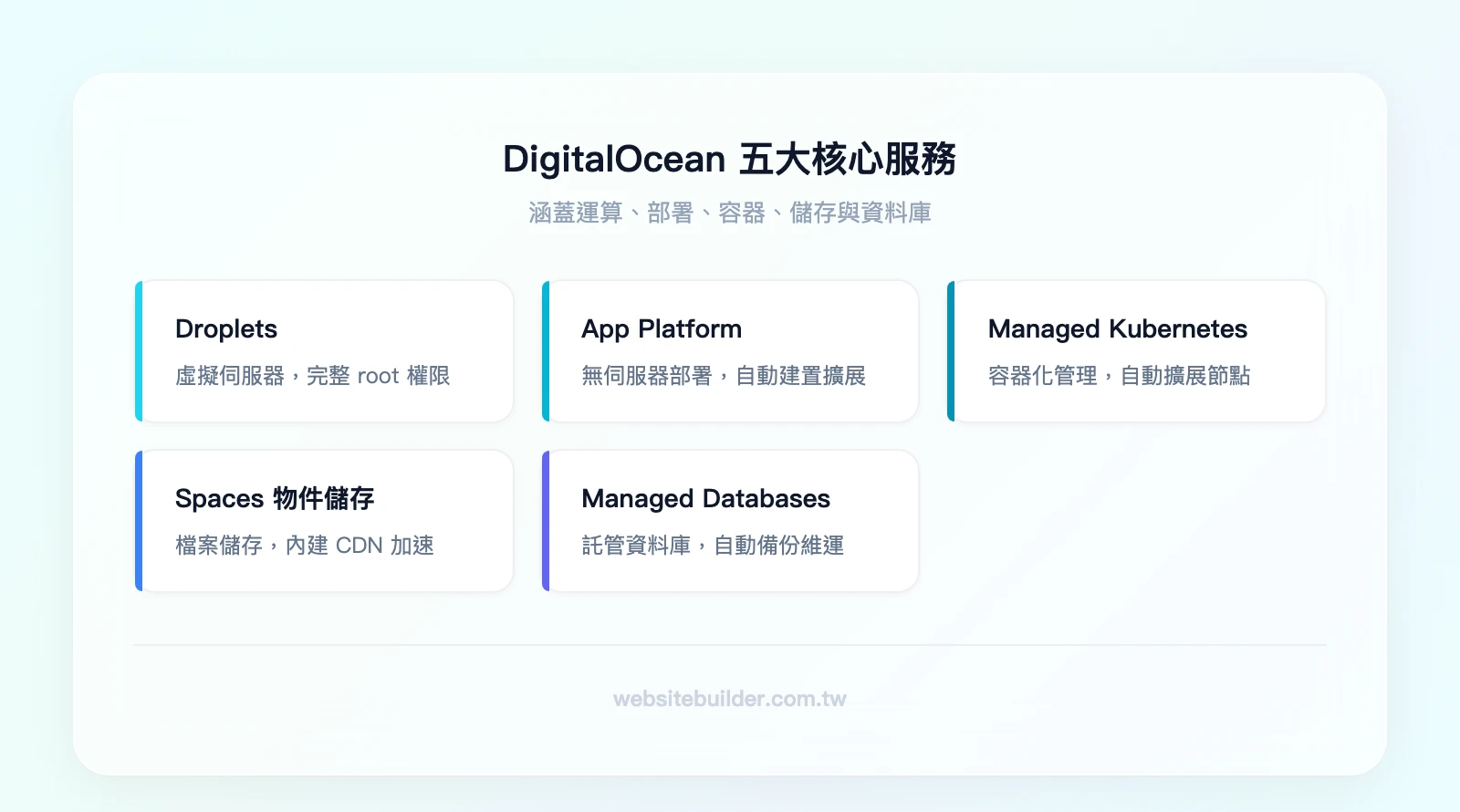Image resolution: width=1460 pixels, height=812 pixels.
Task: Click the text '虛擬伺服器，完整 root 權限'
Action: (313, 376)
